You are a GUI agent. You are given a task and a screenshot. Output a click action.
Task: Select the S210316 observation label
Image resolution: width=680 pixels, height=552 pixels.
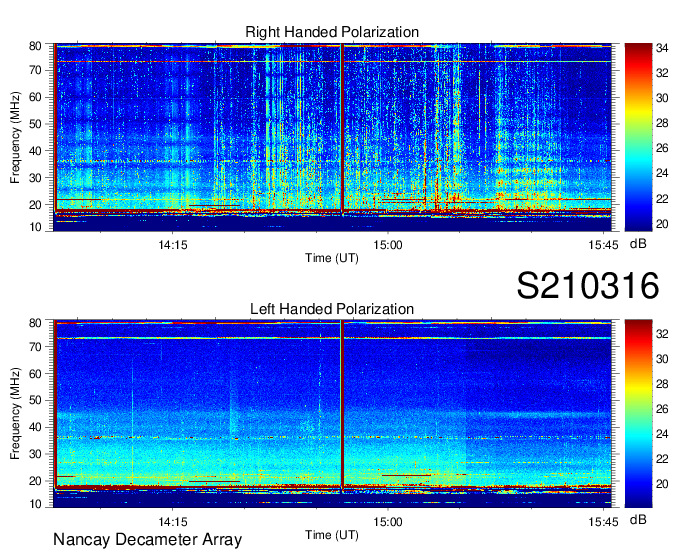pos(588,285)
